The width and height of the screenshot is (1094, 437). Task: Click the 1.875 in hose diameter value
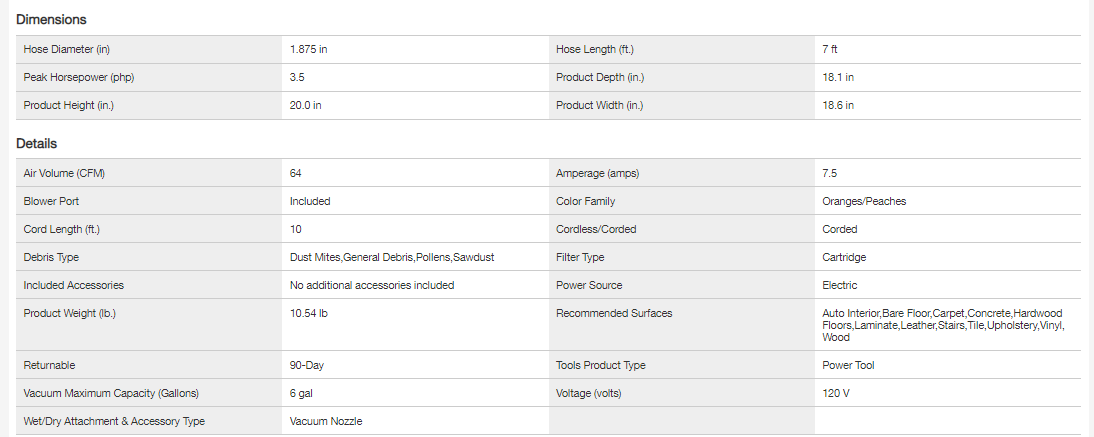click(x=311, y=49)
